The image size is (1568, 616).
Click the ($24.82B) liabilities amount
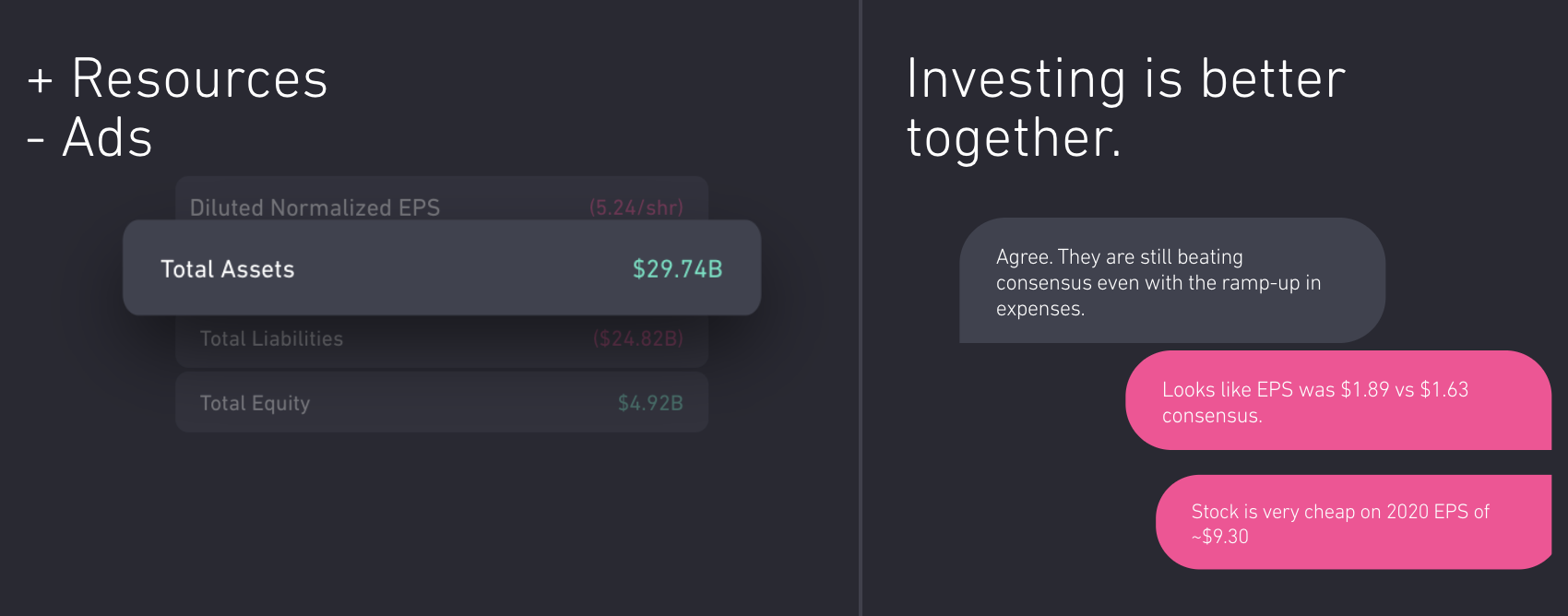[638, 339]
